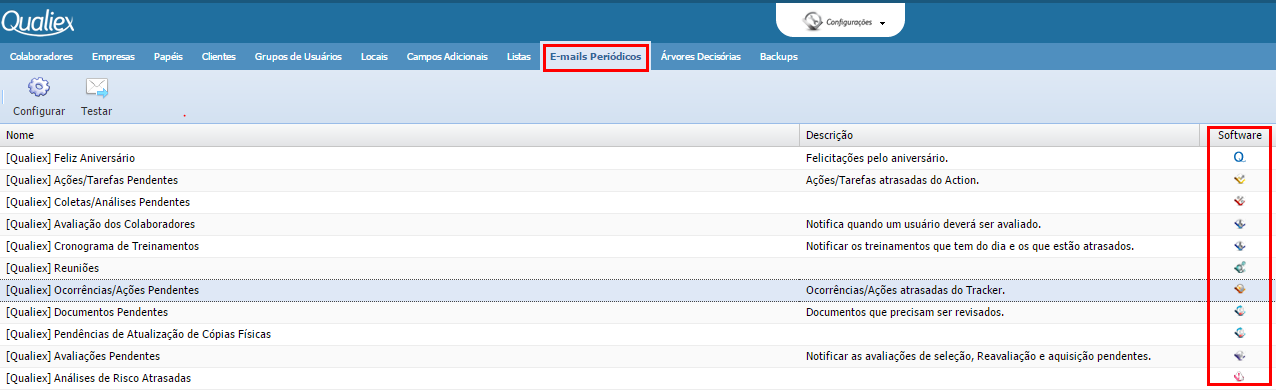
Task: Click software icon in Ações/Tarefas Pendentes row
Action: tap(1240, 180)
